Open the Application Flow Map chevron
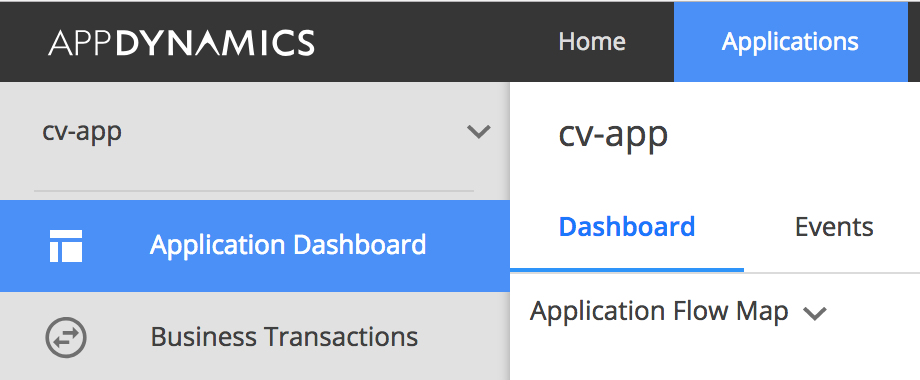Image resolution: width=920 pixels, height=380 pixels. click(x=814, y=314)
